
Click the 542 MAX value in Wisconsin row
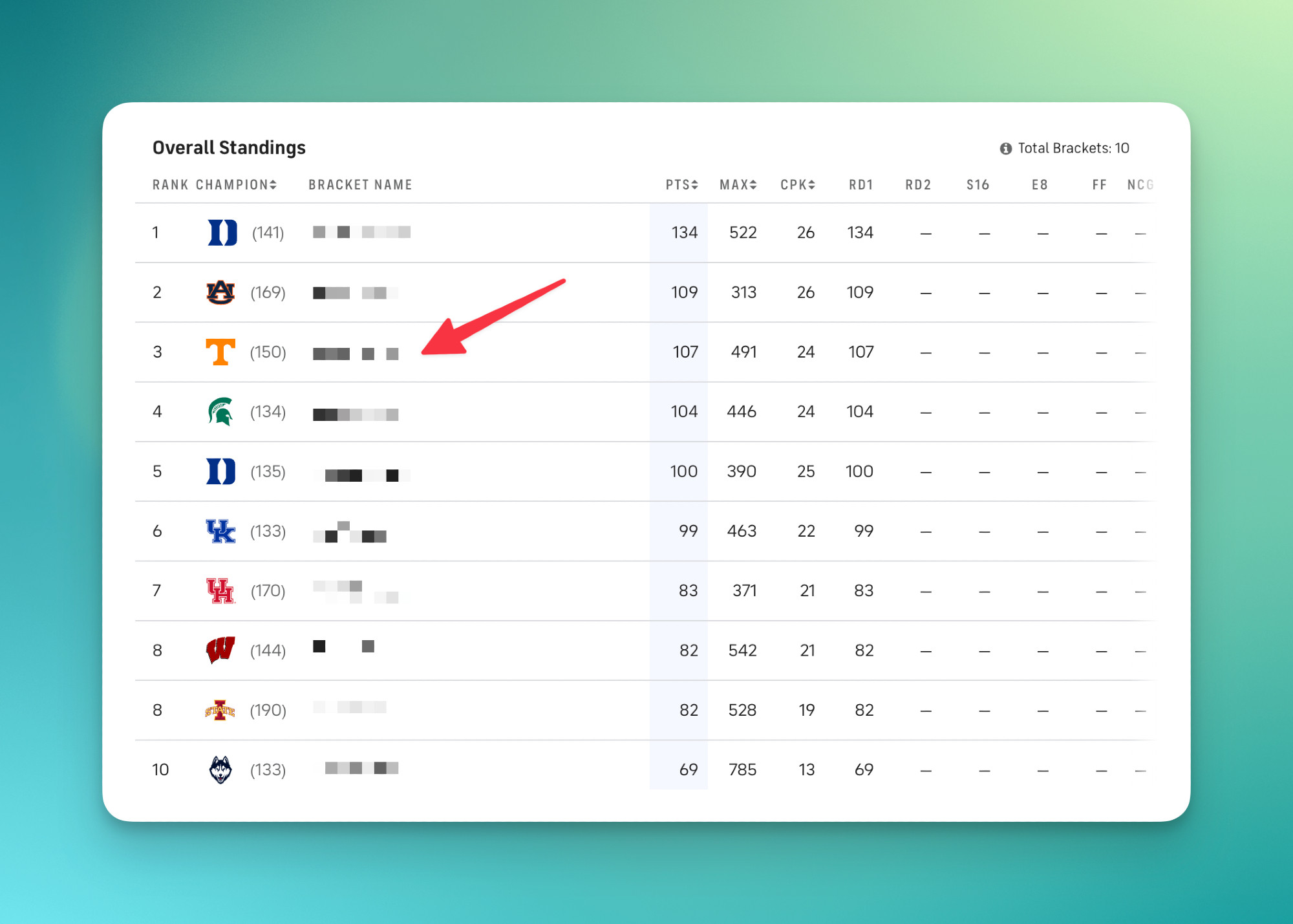tap(742, 650)
